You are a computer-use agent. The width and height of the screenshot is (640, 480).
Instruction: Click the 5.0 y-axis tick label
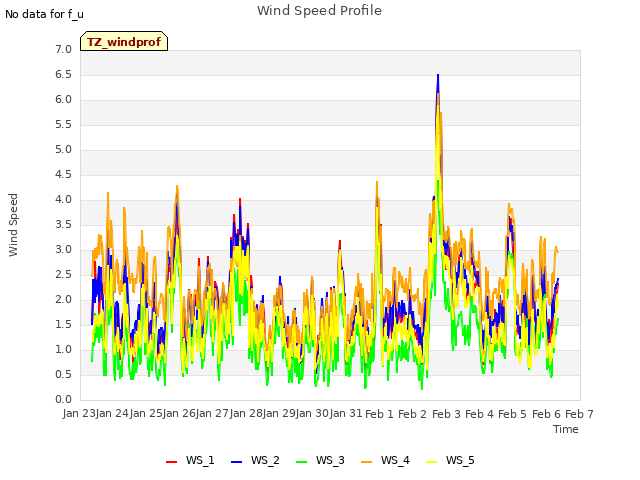point(63,150)
